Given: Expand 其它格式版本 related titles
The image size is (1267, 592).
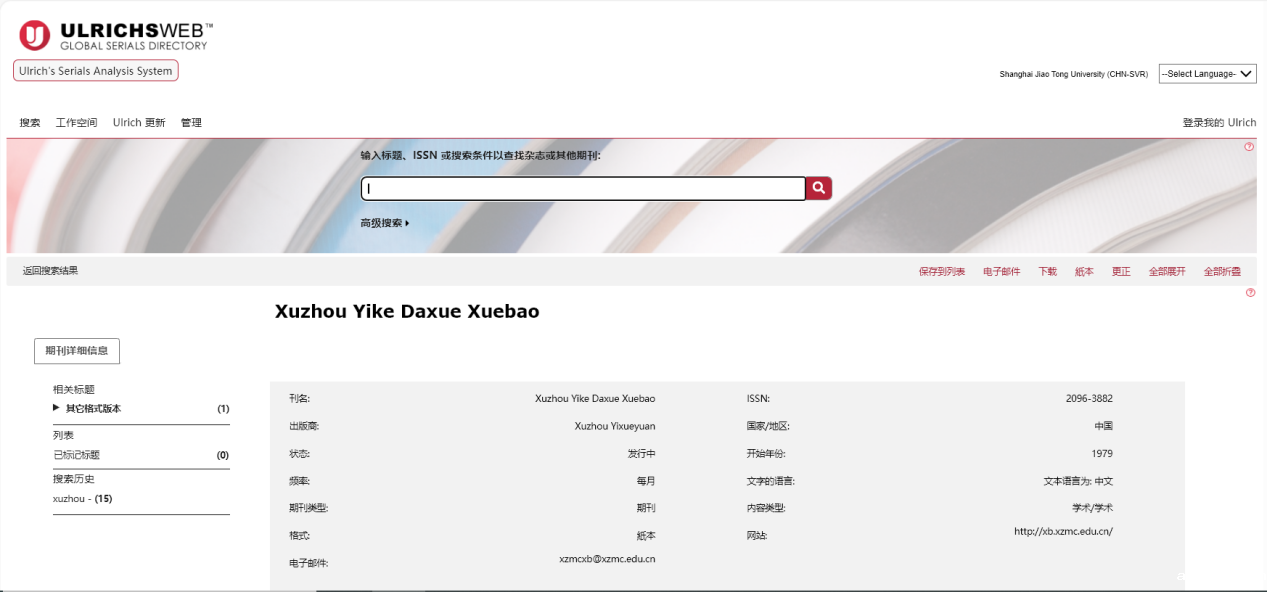Looking at the screenshot, I should 92,409.
